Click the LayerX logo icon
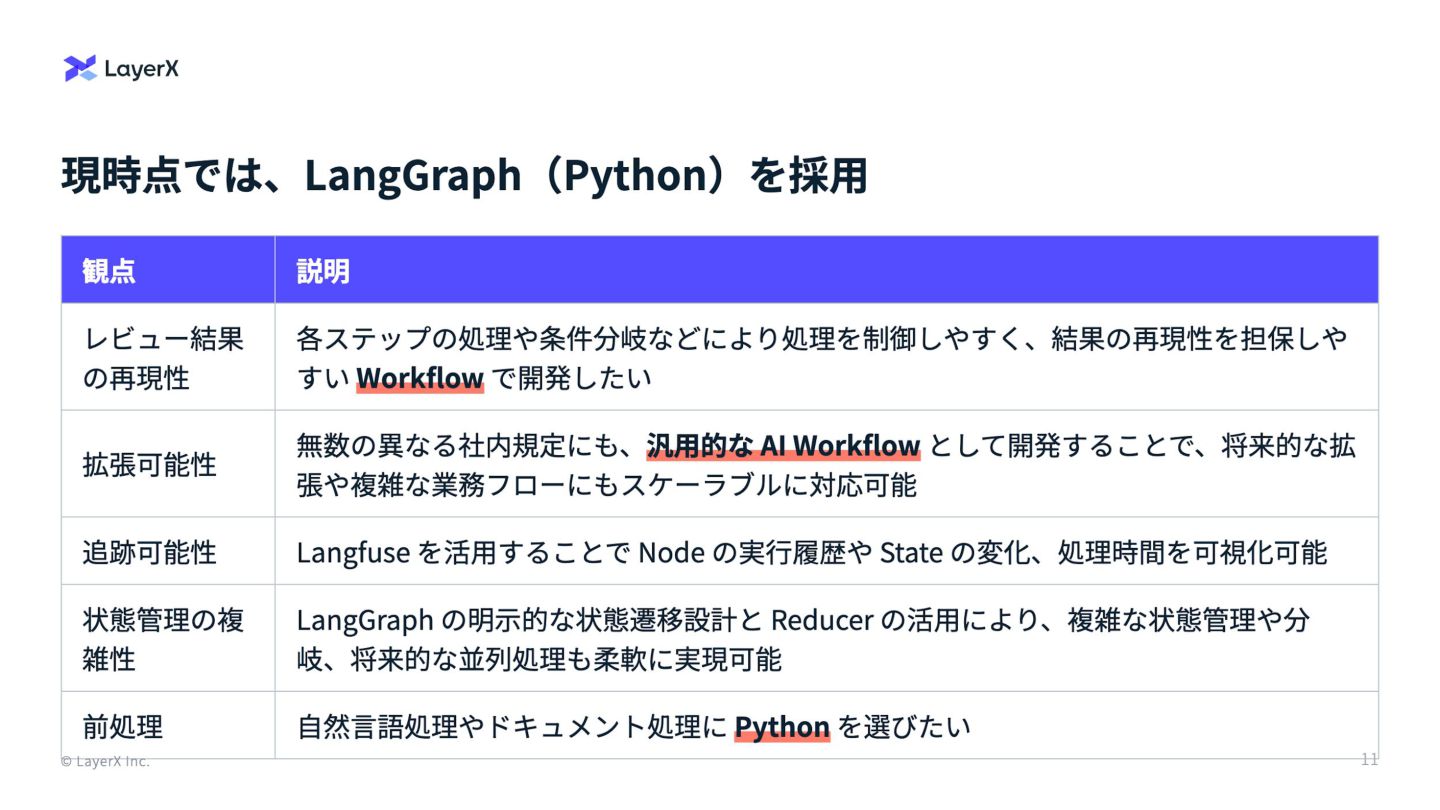 [80, 68]
